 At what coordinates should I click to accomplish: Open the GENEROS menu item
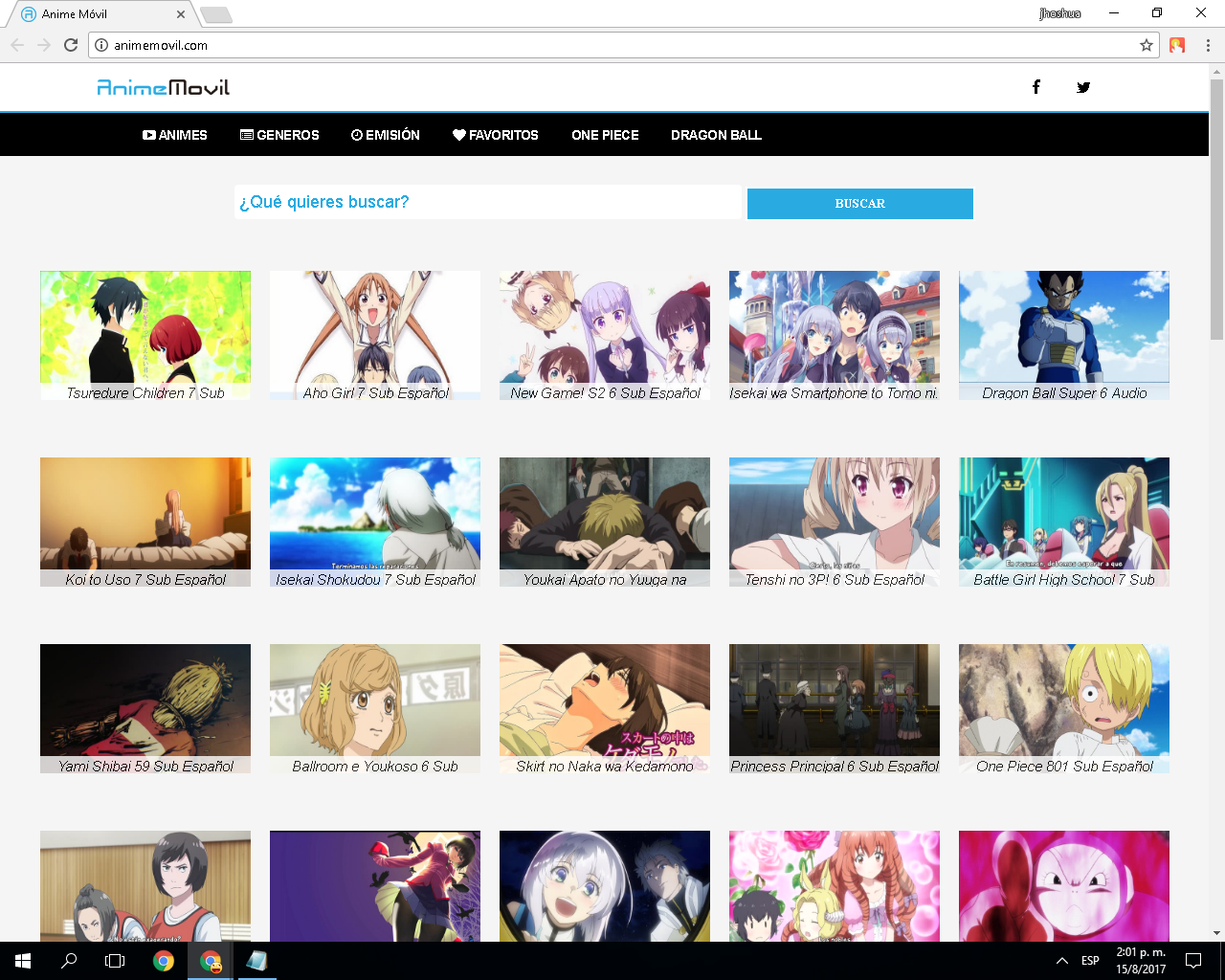(x=279, y=135)
